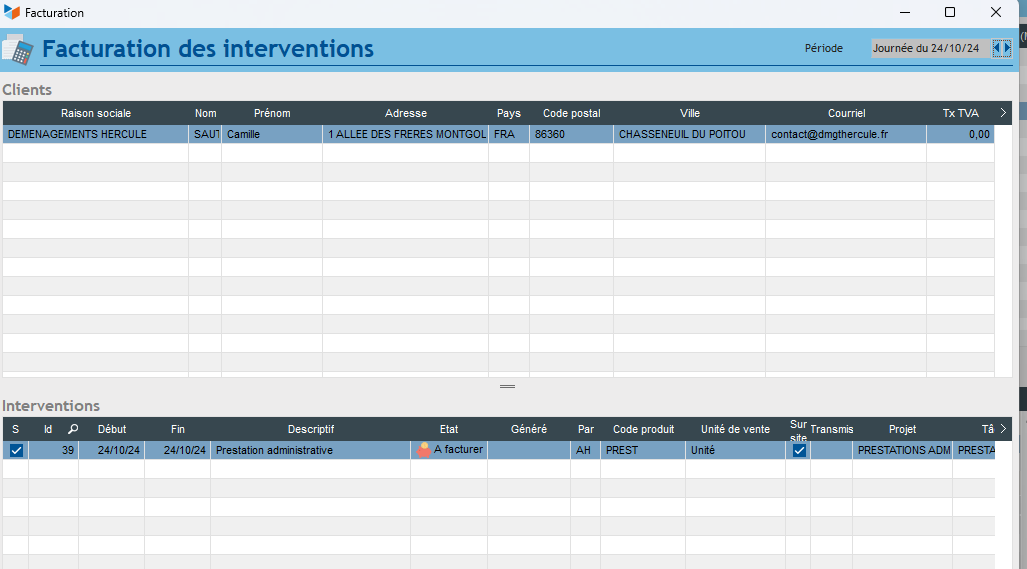Image resolution: width=1027 pixels, height=569 pixels.
Task: Click next period arrow next to date
Action: point(1007,48)
